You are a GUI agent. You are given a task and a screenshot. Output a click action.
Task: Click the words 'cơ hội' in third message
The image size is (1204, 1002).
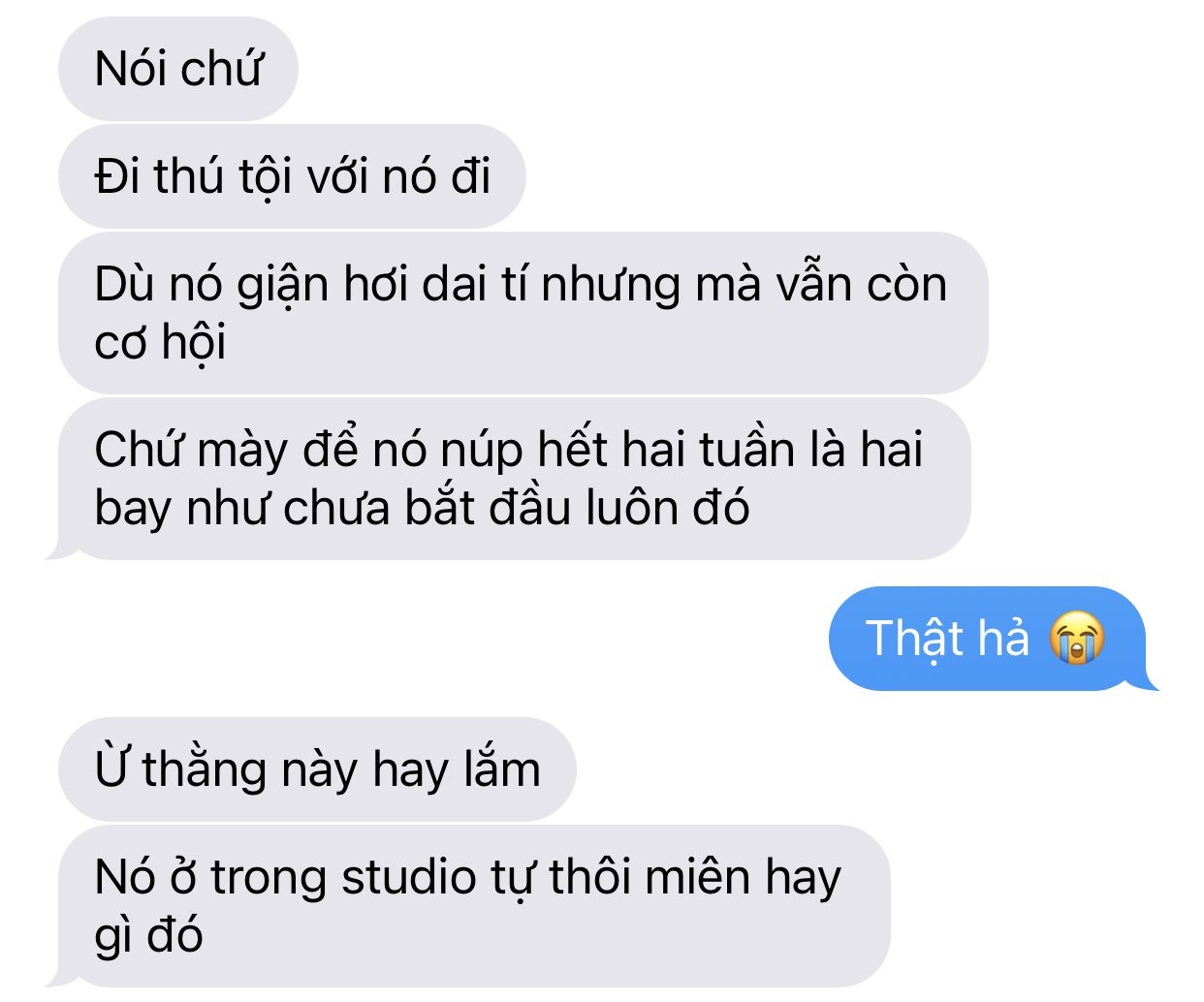pos(160,343)
